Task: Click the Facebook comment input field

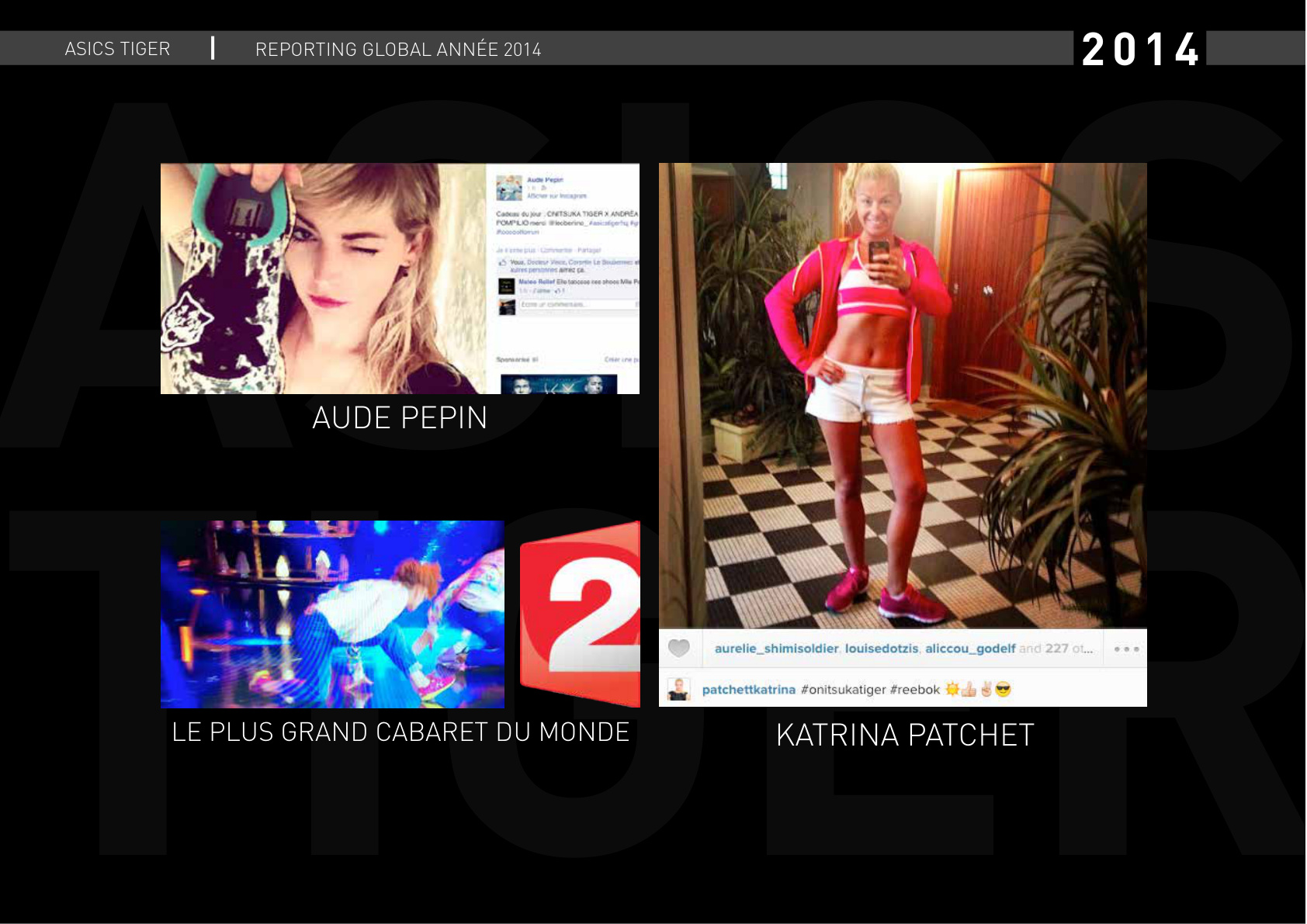Action: [x=578, y=305]
